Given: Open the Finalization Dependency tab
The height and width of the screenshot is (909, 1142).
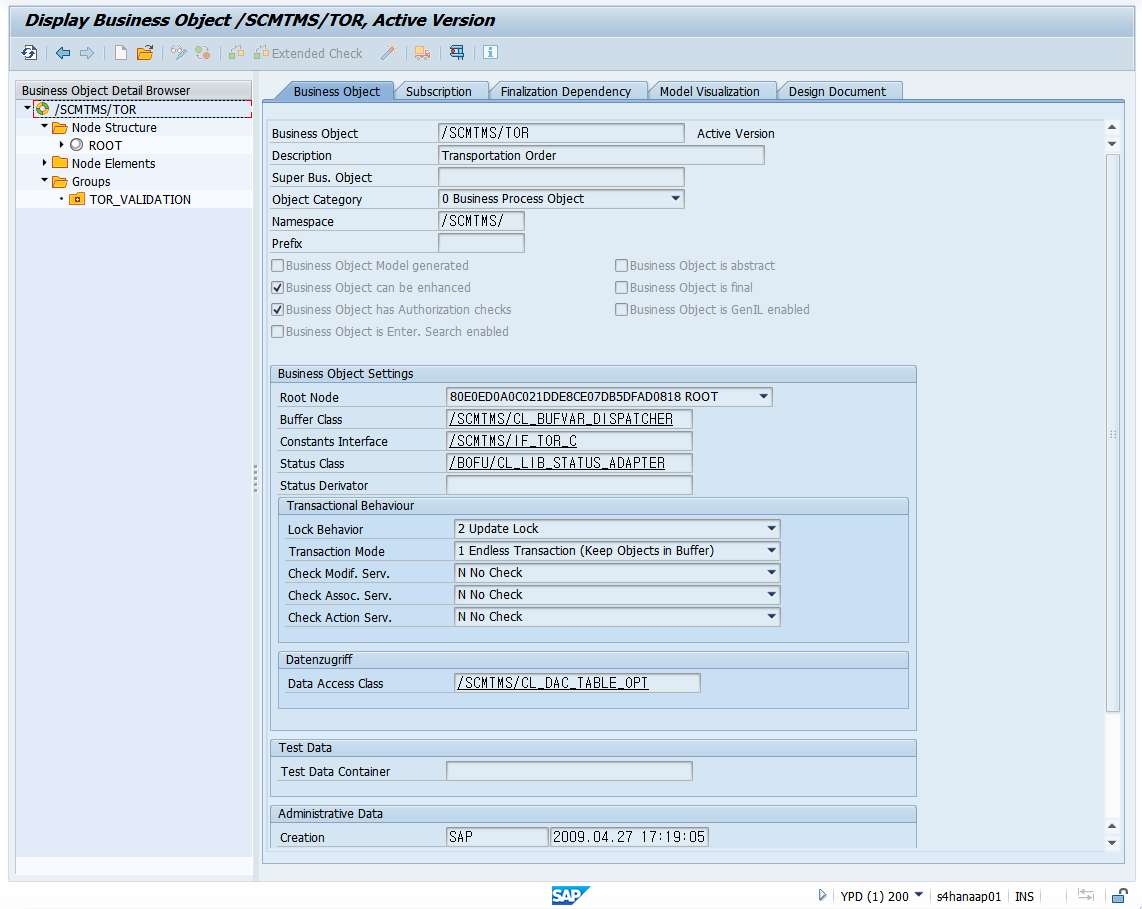Looking at the screenshot, I should coord(566,91).
